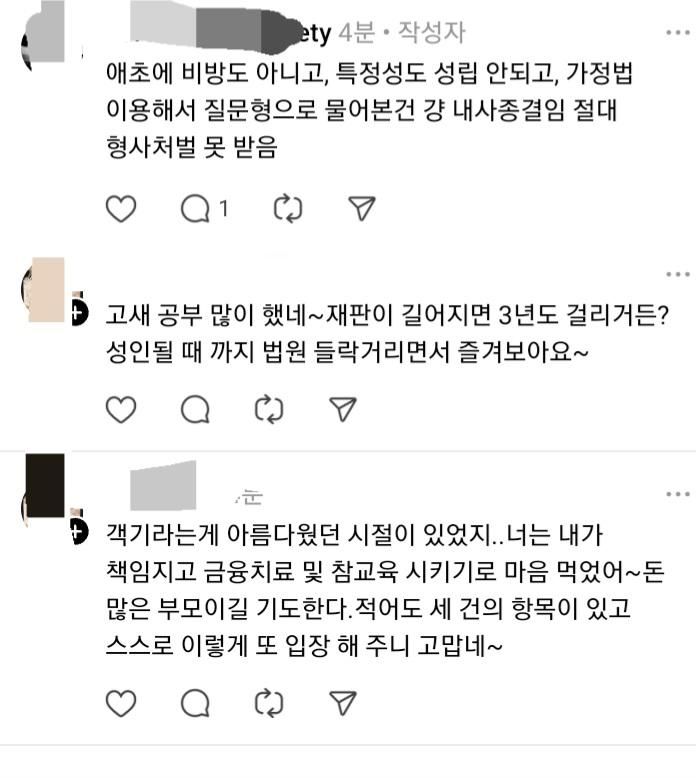Share the first comment via send icon
The width and height of the screenshot is (696, 778).
(x=362, y=208)
